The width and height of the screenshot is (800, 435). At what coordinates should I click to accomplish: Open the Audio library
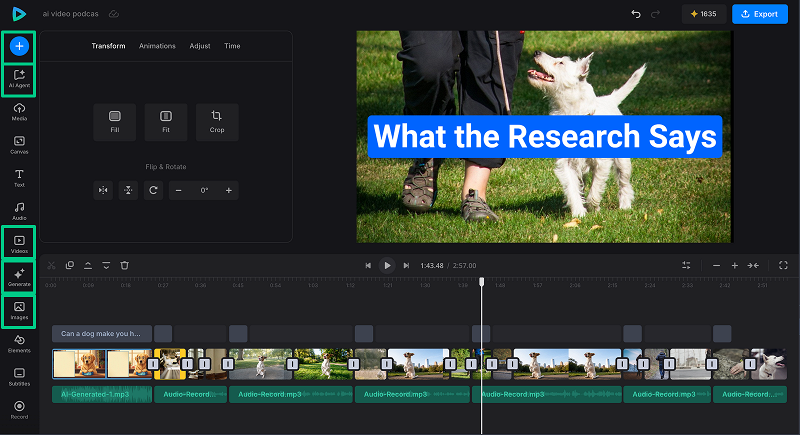[19, 211]
